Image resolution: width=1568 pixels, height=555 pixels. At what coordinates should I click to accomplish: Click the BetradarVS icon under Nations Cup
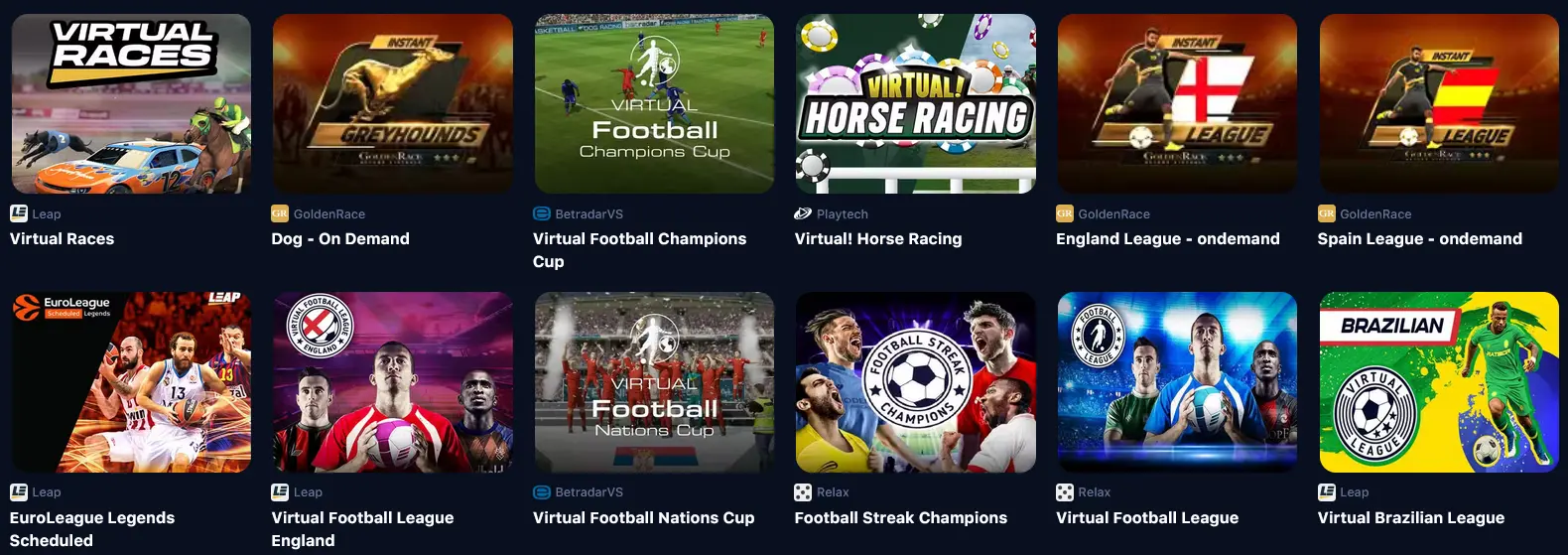(x=542, y=492)
